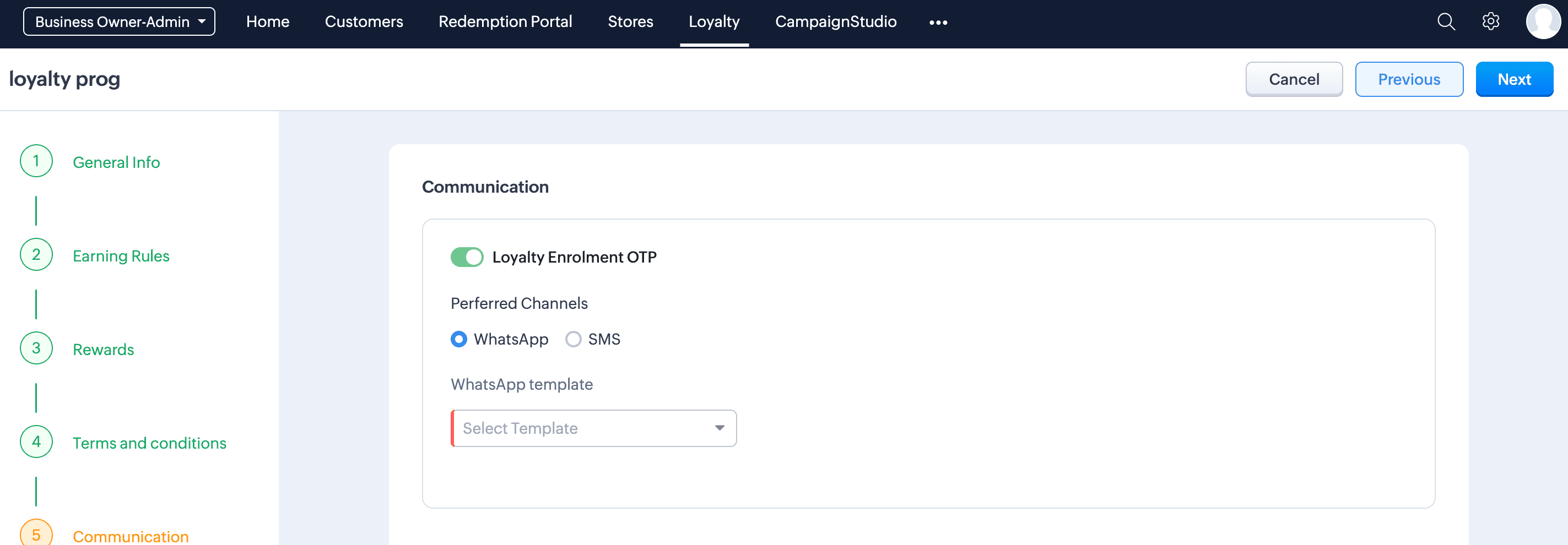Go to the Home tab
1568x545 pixels.
point(268,22)
